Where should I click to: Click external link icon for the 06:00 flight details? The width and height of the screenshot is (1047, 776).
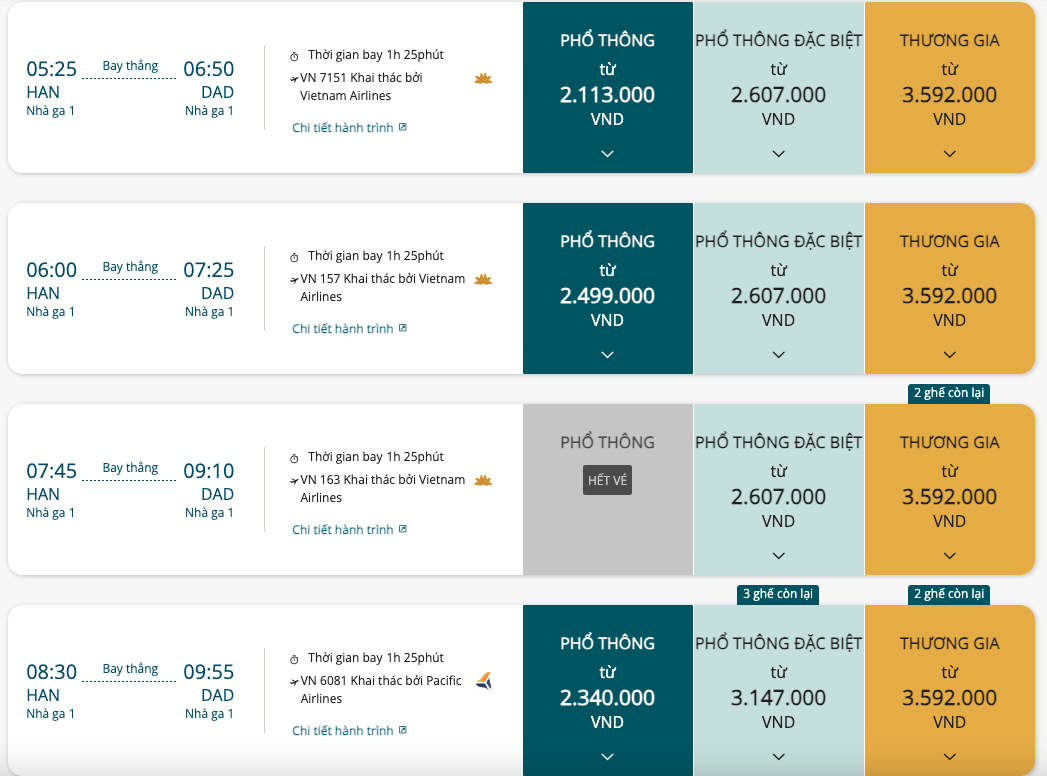(x=403, y=328)
